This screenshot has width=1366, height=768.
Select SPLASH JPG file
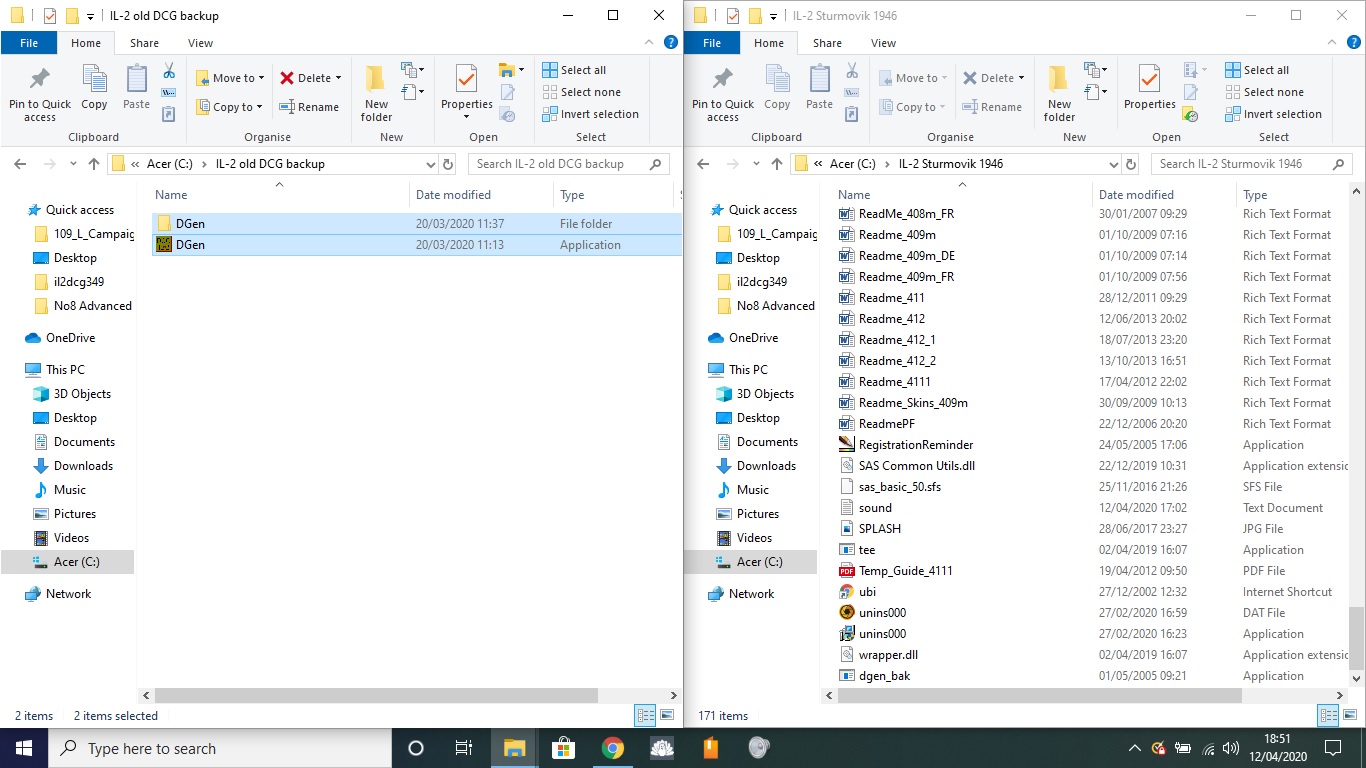coord(879,529)
